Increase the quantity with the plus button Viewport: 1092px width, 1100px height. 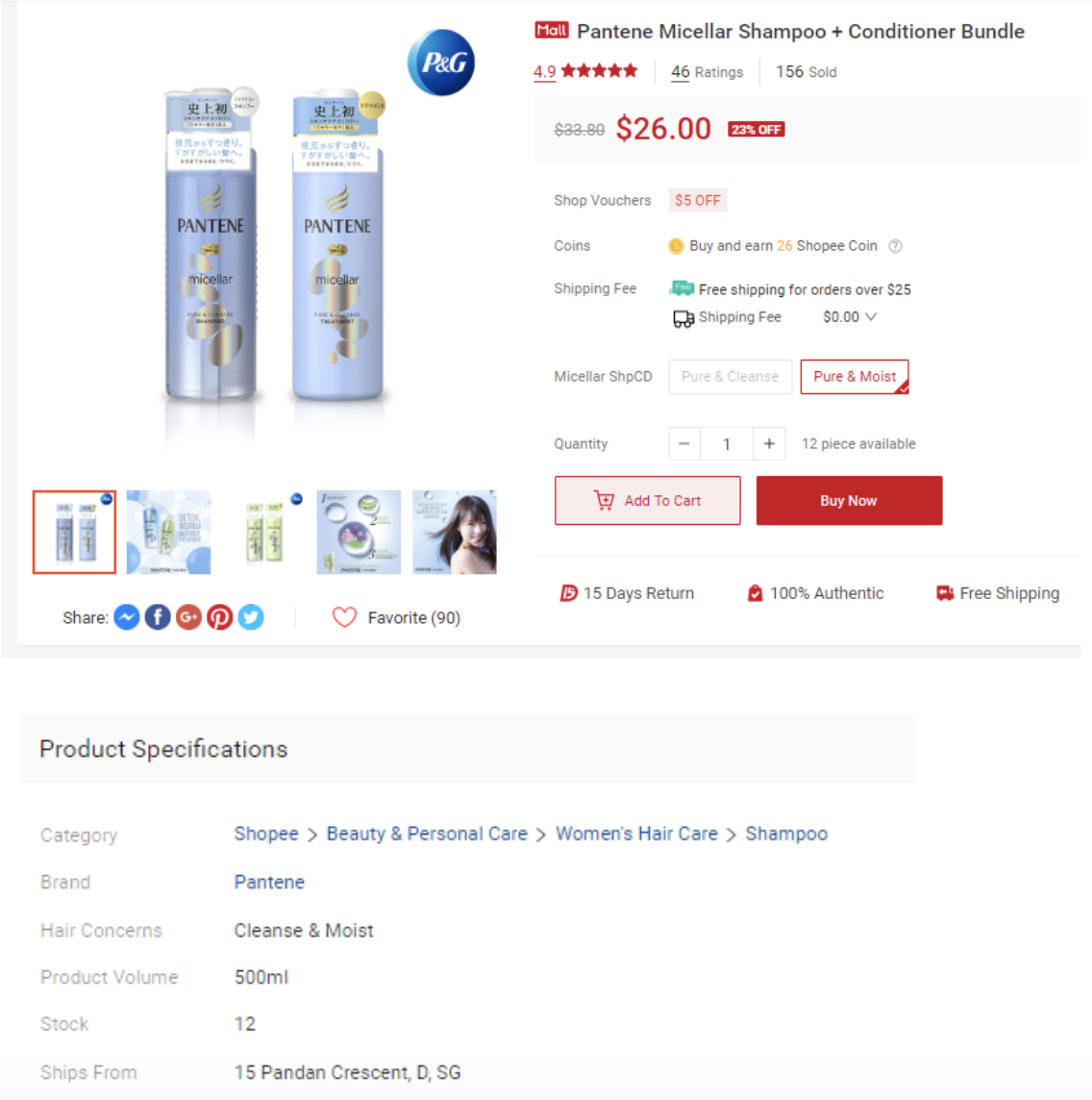pyautogui.click(x=768, y=443)
